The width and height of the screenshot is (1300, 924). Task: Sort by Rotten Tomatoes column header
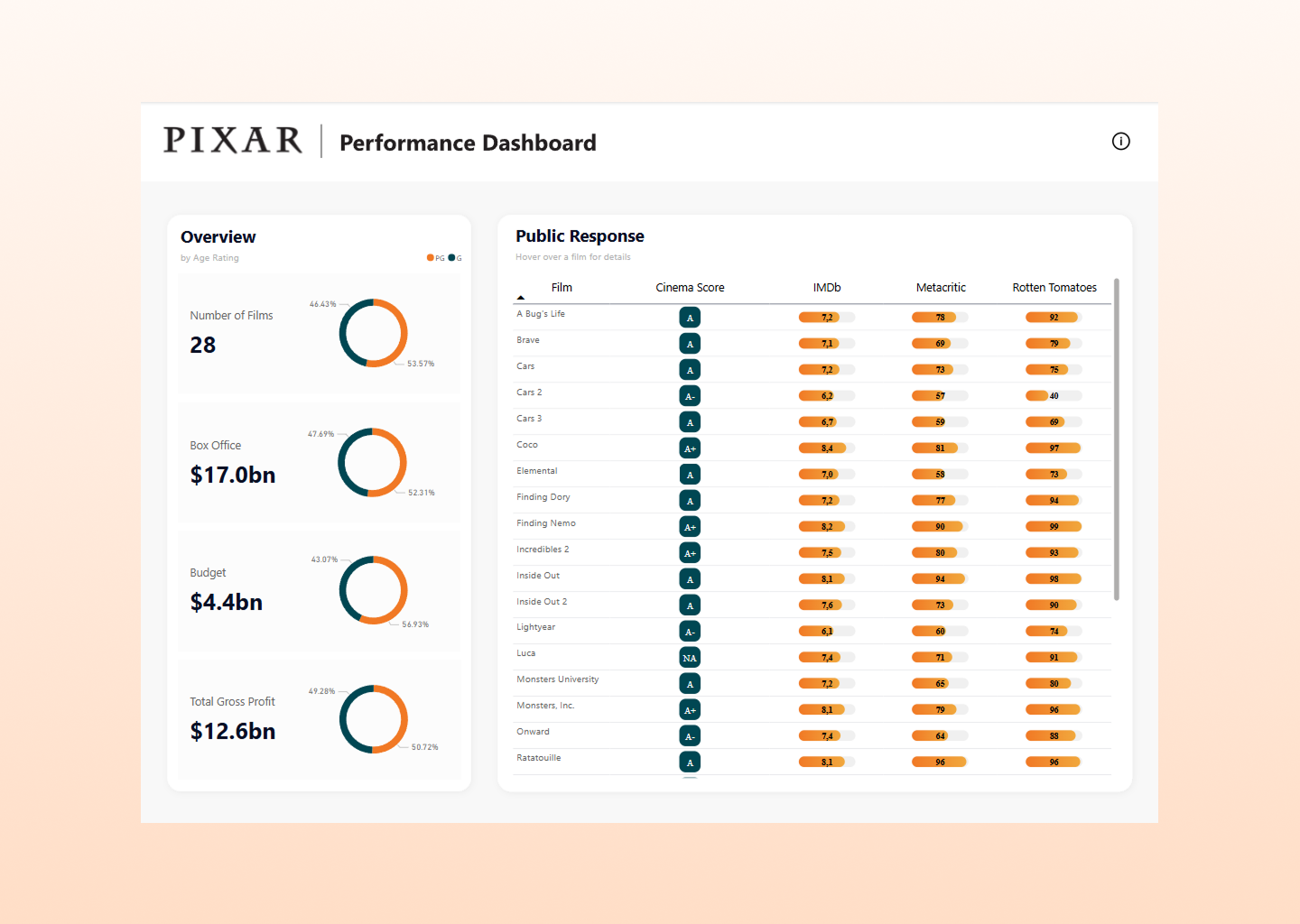1054,288
